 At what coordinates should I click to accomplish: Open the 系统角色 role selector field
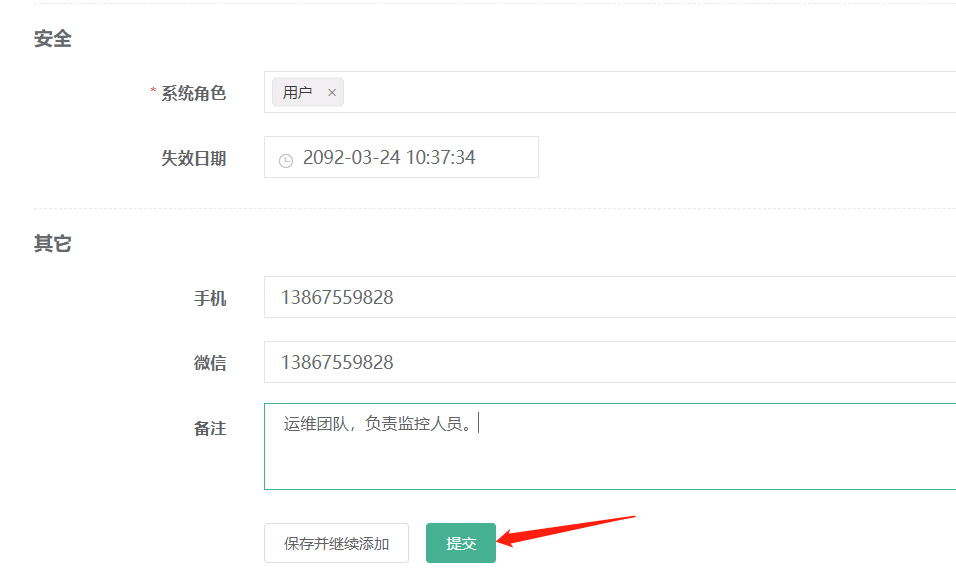[610, 92]
